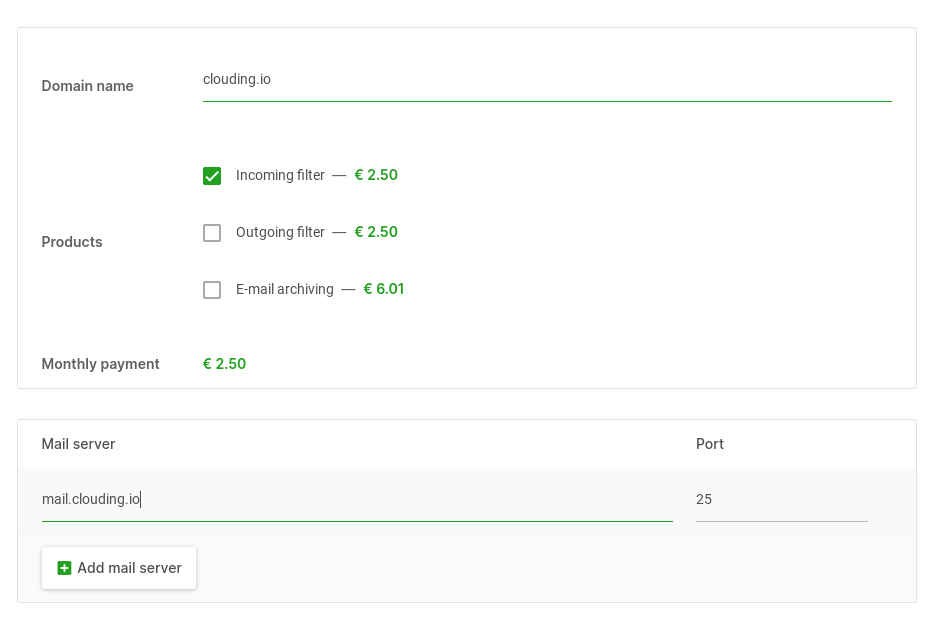Click the Outgoing filter € 2.50 price
Screen dimensions: 936x618
coord(376,232)
